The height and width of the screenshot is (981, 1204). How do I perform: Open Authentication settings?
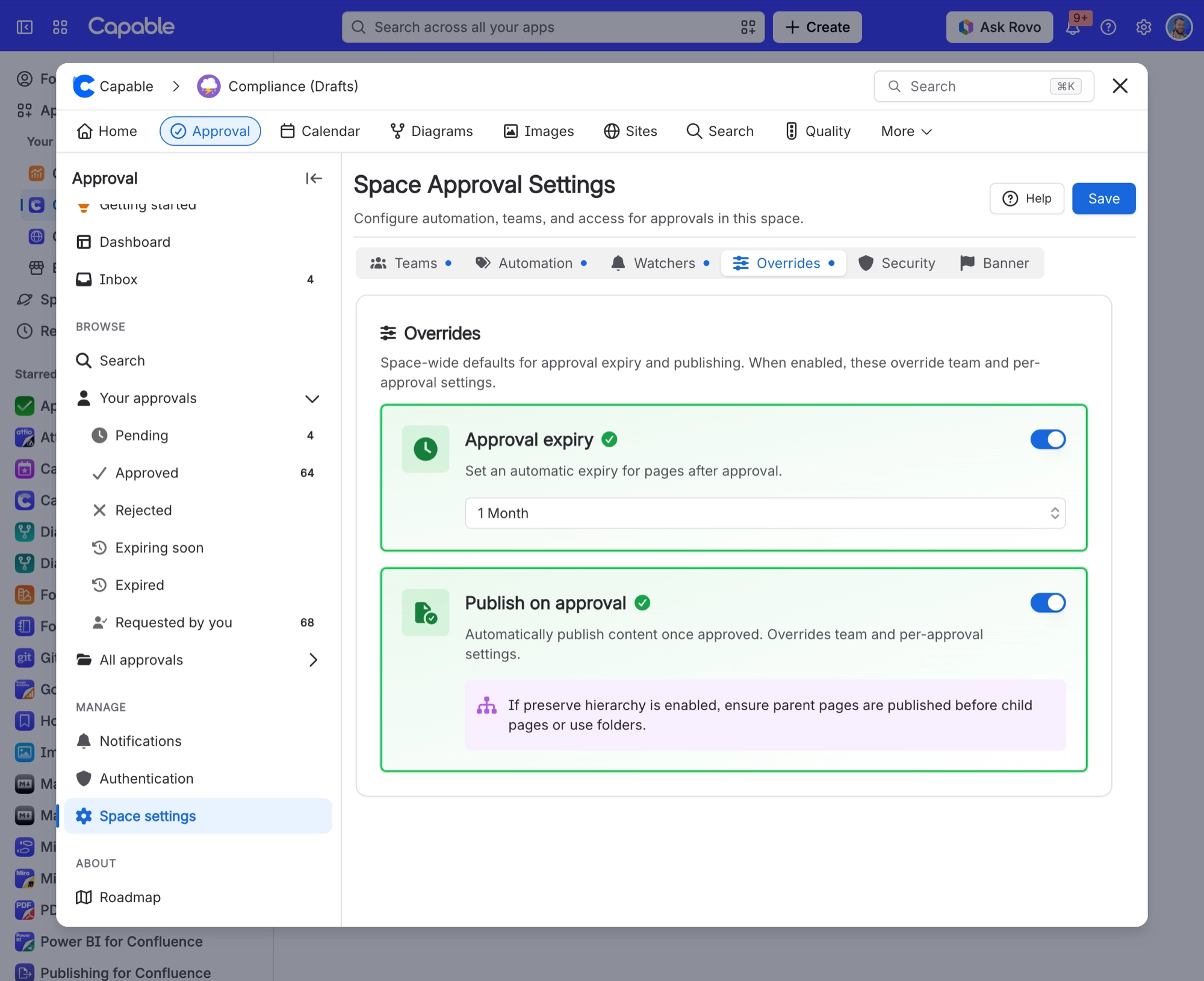tap(197, 778)
